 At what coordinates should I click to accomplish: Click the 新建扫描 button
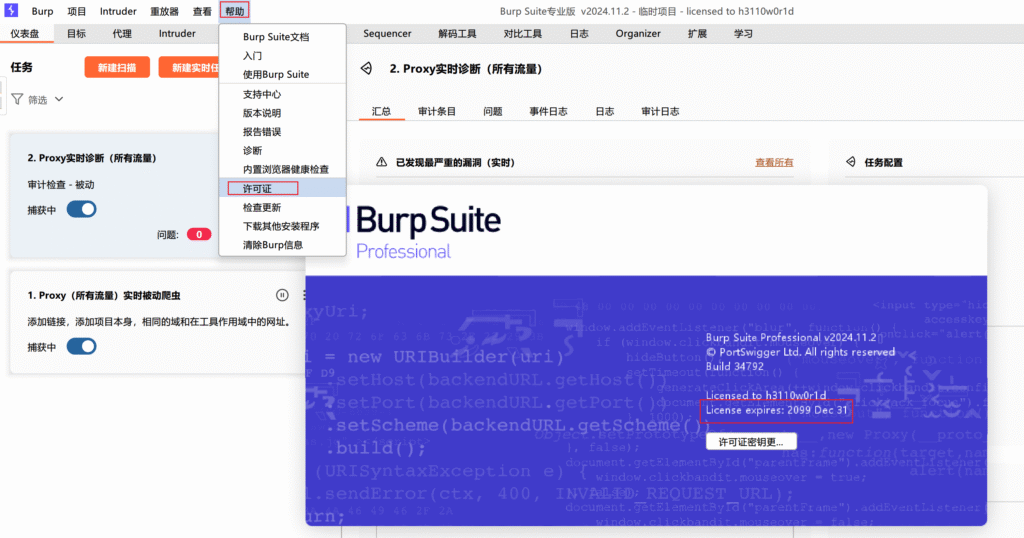[x=117, y=67]
